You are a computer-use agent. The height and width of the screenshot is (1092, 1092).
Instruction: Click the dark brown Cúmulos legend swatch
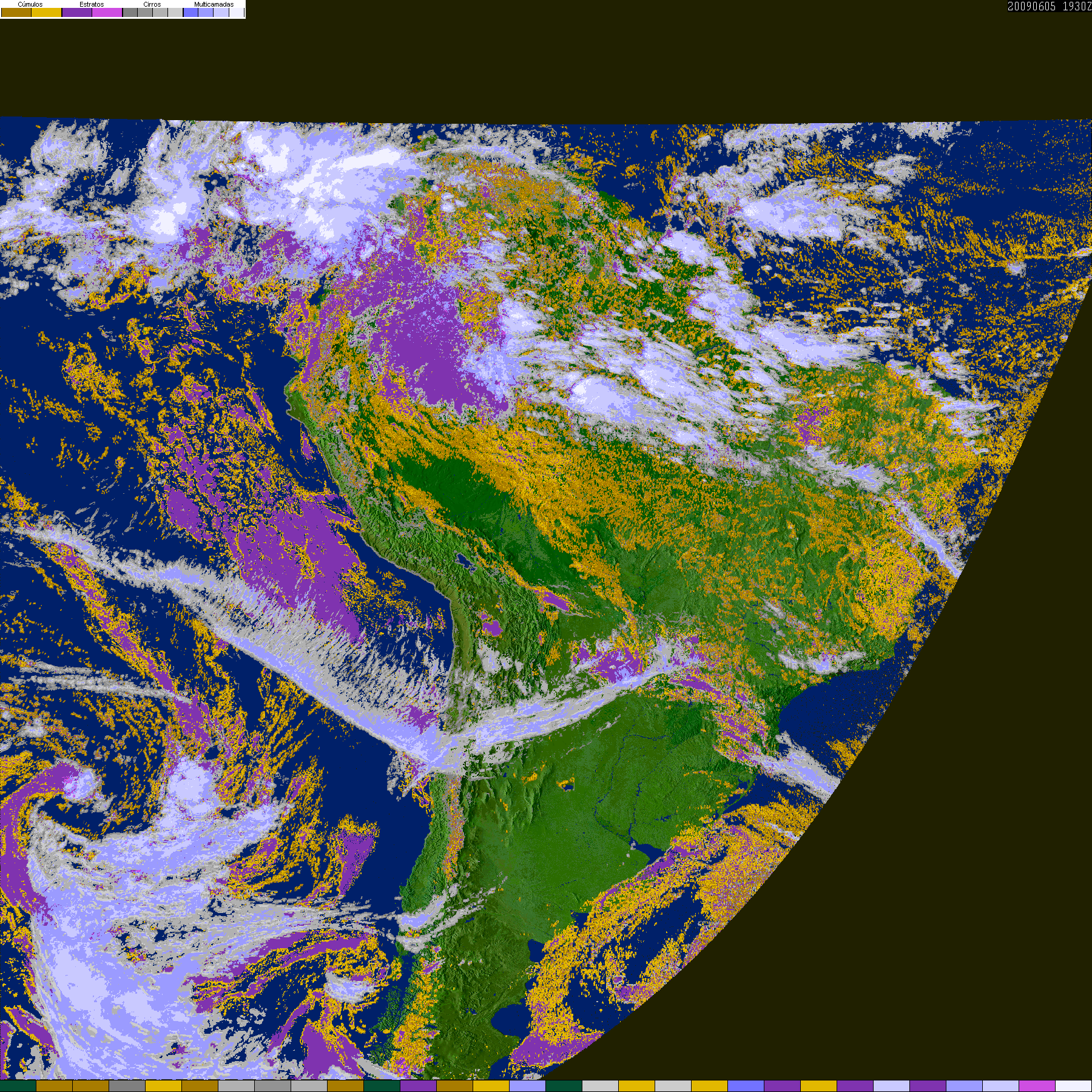(x=16, y=12)
